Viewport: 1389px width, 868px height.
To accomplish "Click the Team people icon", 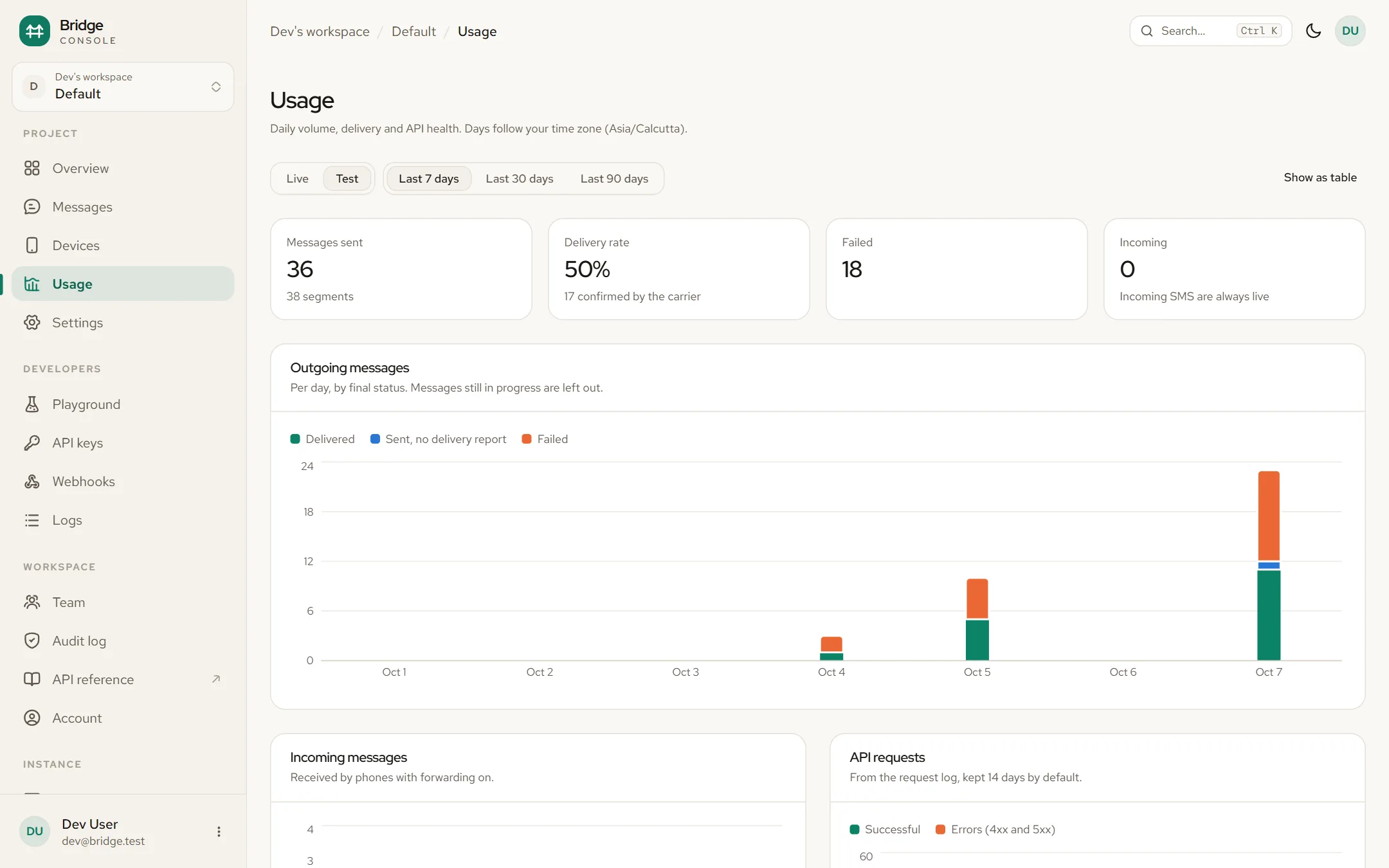I will coord(32,602).
